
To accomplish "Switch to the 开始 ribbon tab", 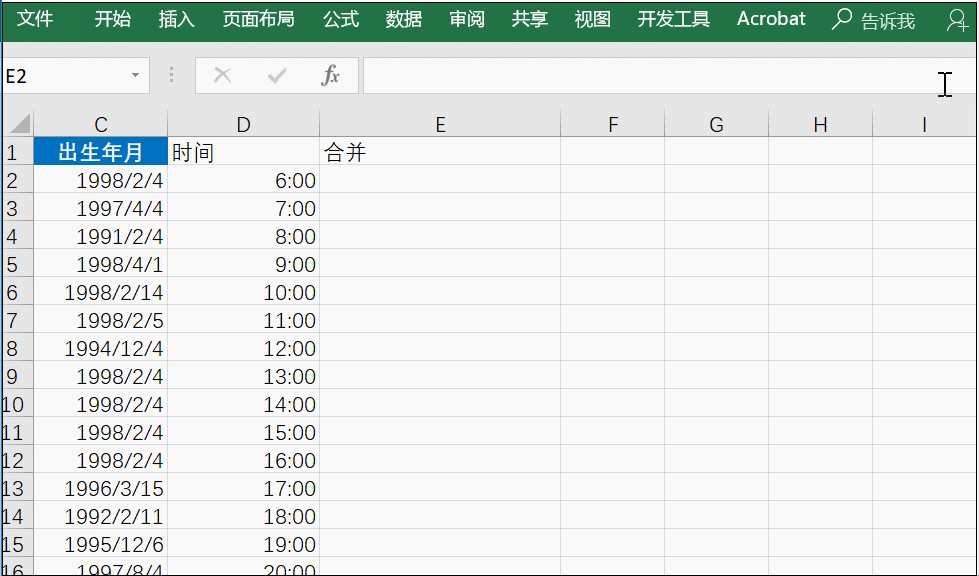I will point(113,19).
